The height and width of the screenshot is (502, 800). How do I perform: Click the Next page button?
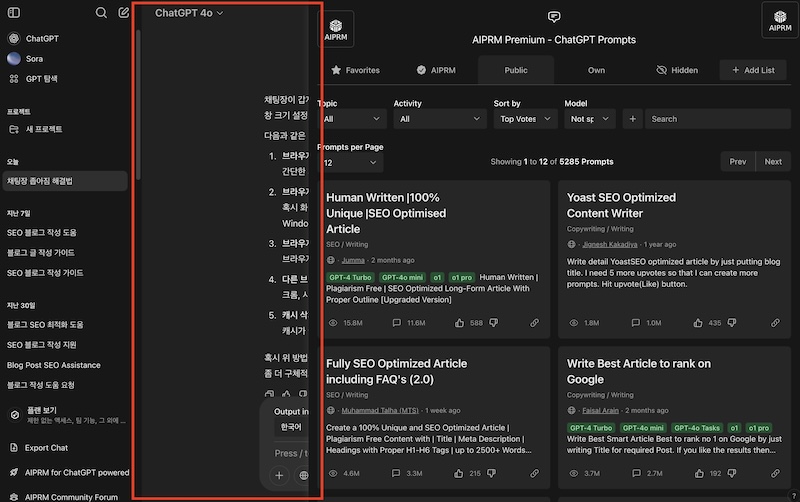[773, 161]
